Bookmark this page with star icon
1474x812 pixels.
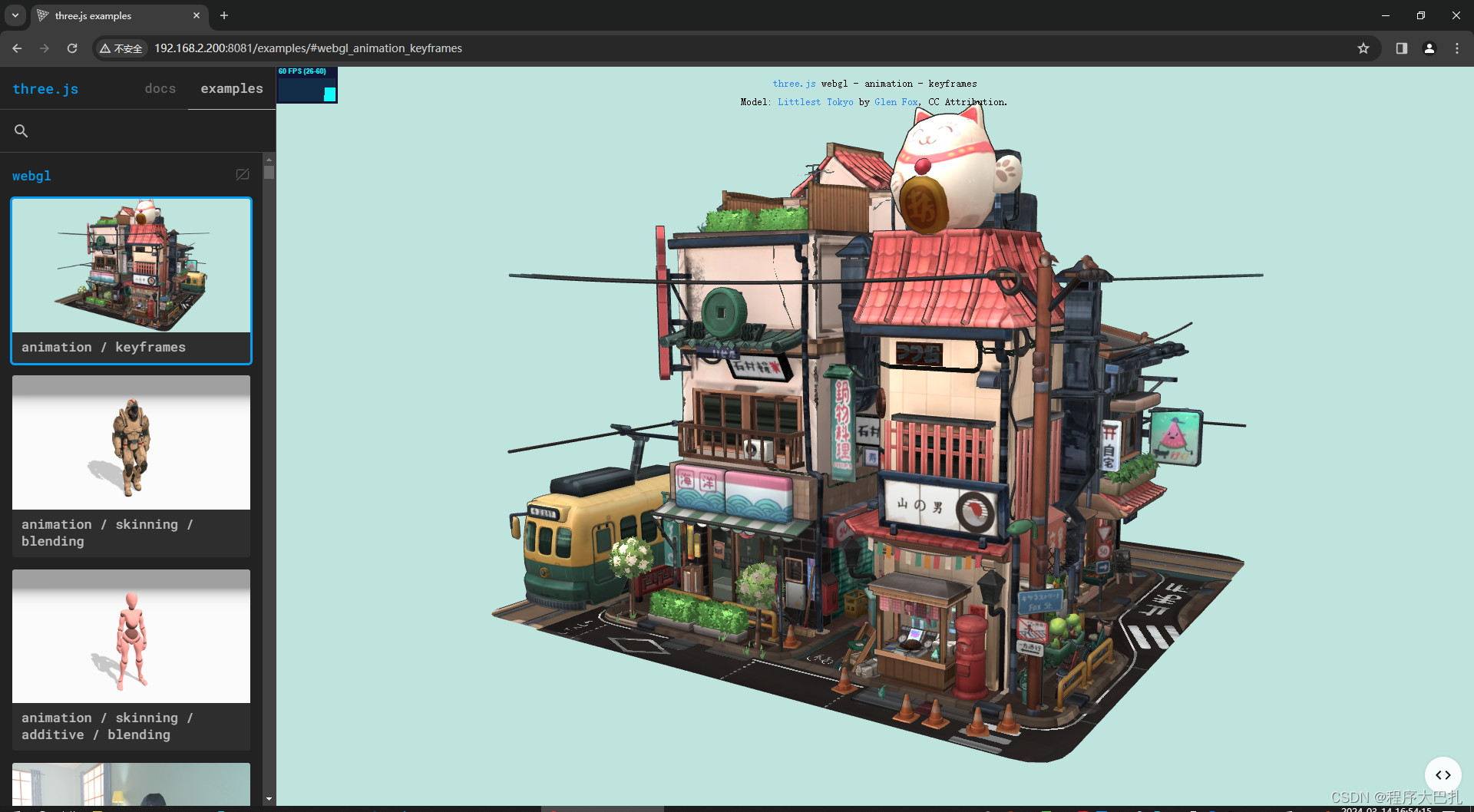point(1363,48)
